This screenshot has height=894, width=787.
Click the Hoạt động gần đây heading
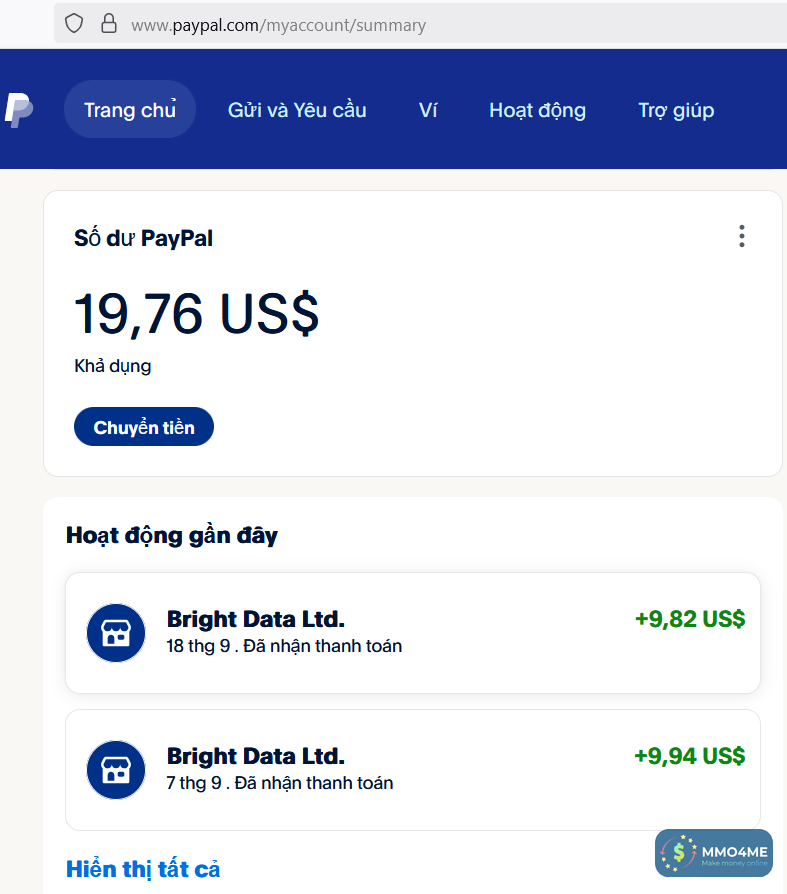[x=172, y=536]
